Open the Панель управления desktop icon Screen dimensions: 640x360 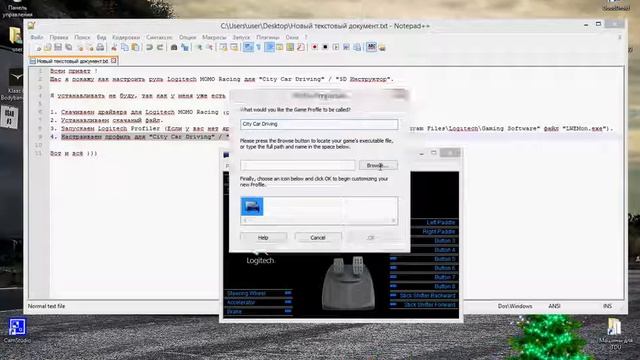(18, 9)
